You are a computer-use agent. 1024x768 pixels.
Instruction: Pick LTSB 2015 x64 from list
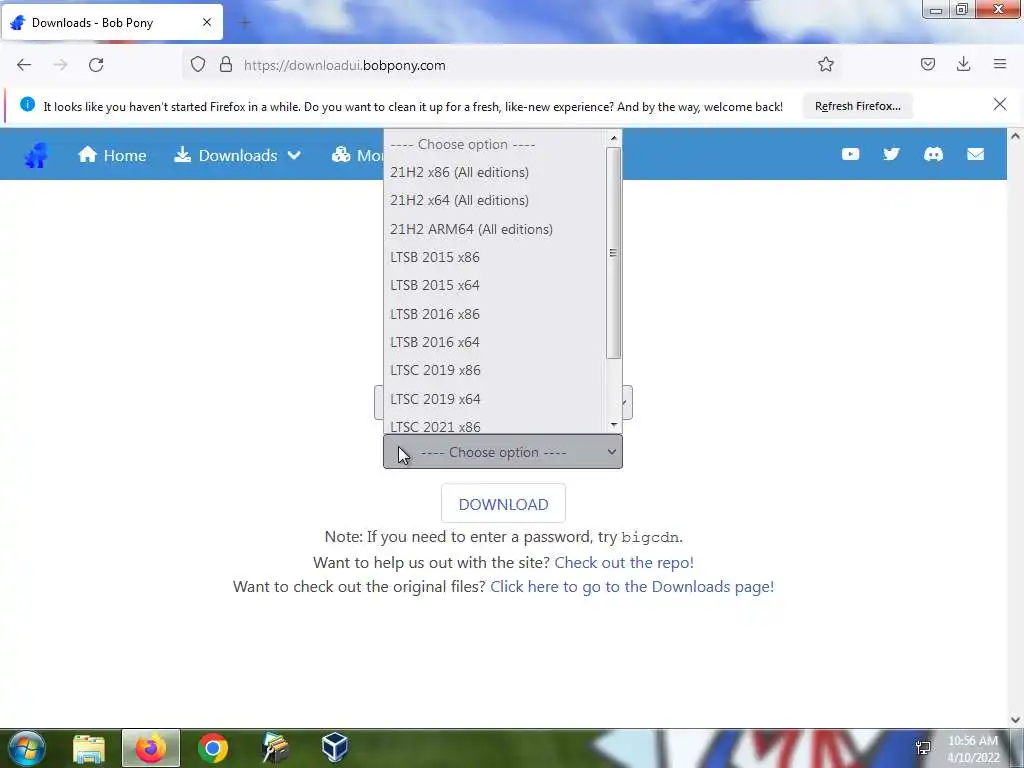click(494, 285)
